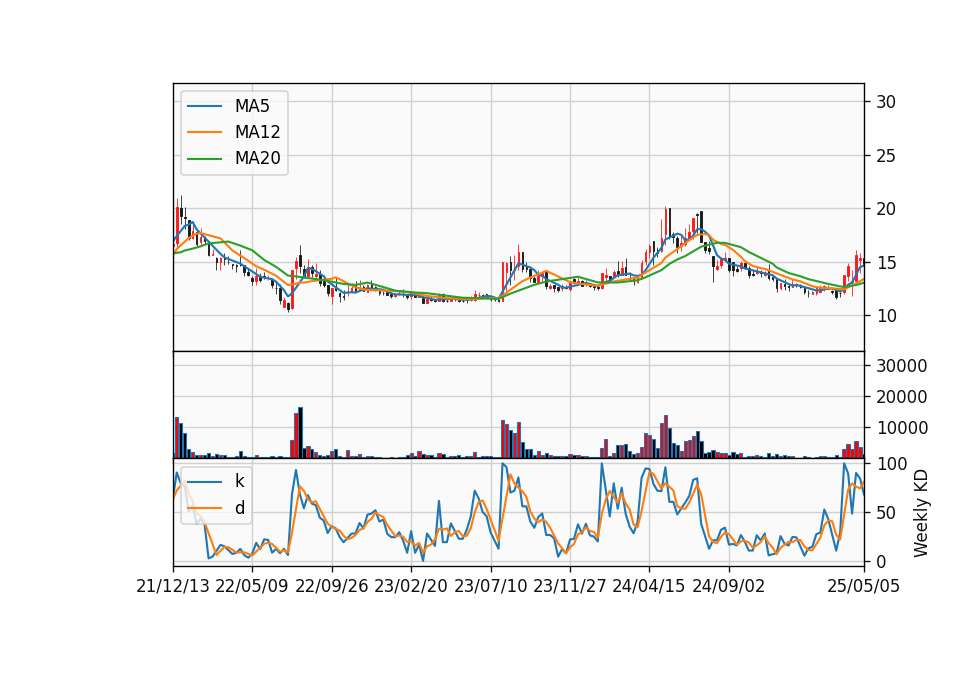Click the volume axis value 20000

(902, 397)
